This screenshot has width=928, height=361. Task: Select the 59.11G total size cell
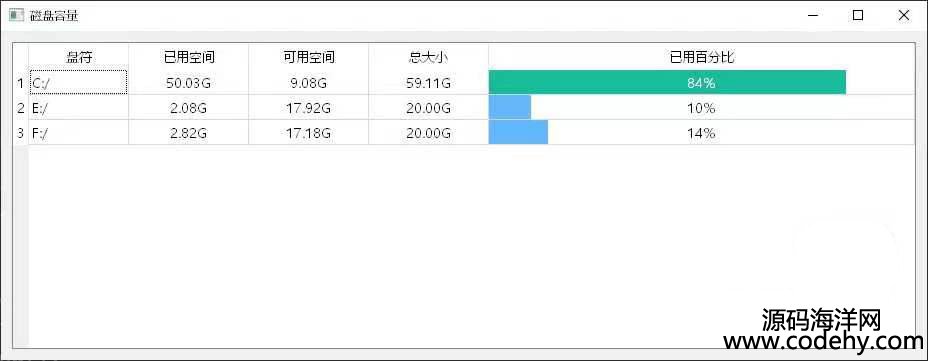(x=428, y=83)
